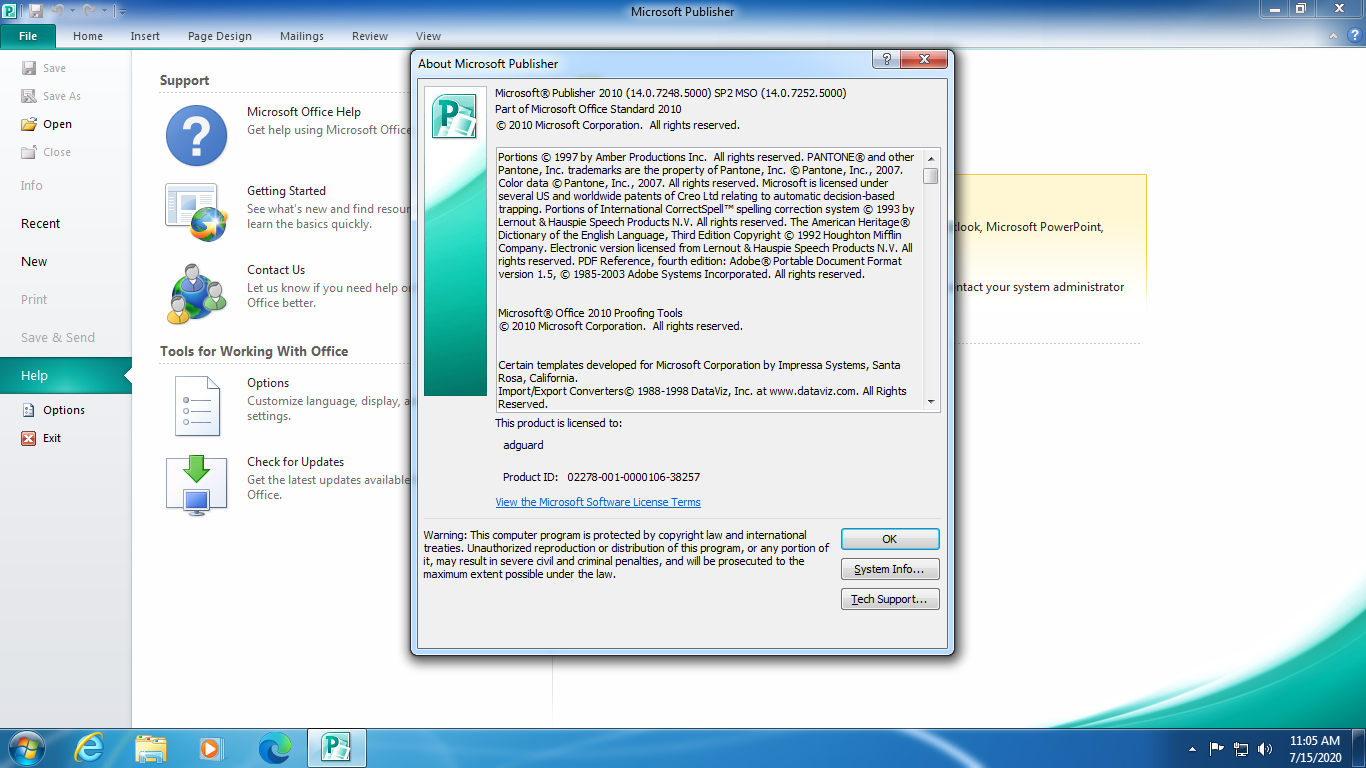
Task: Click the licensed user name adguard
Action: coord(524,445)
